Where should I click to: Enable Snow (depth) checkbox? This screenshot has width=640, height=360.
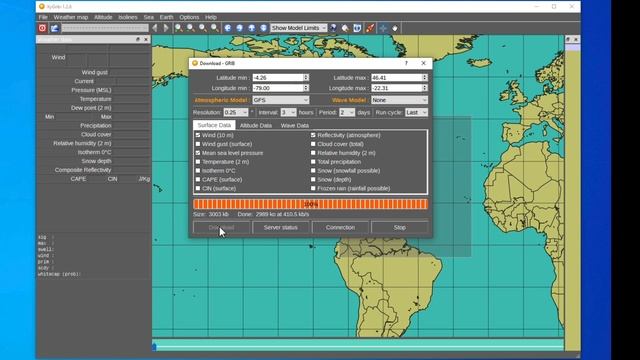click(x=313, y=180)
